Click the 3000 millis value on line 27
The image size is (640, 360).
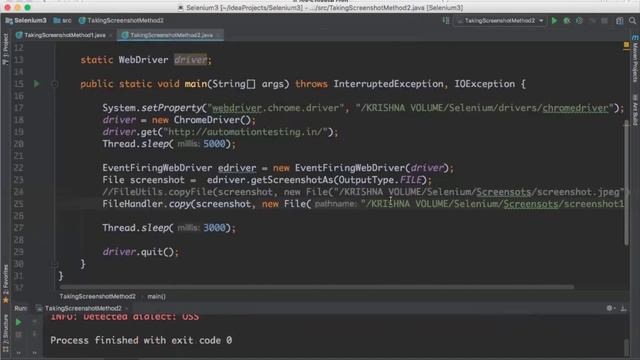214,228
